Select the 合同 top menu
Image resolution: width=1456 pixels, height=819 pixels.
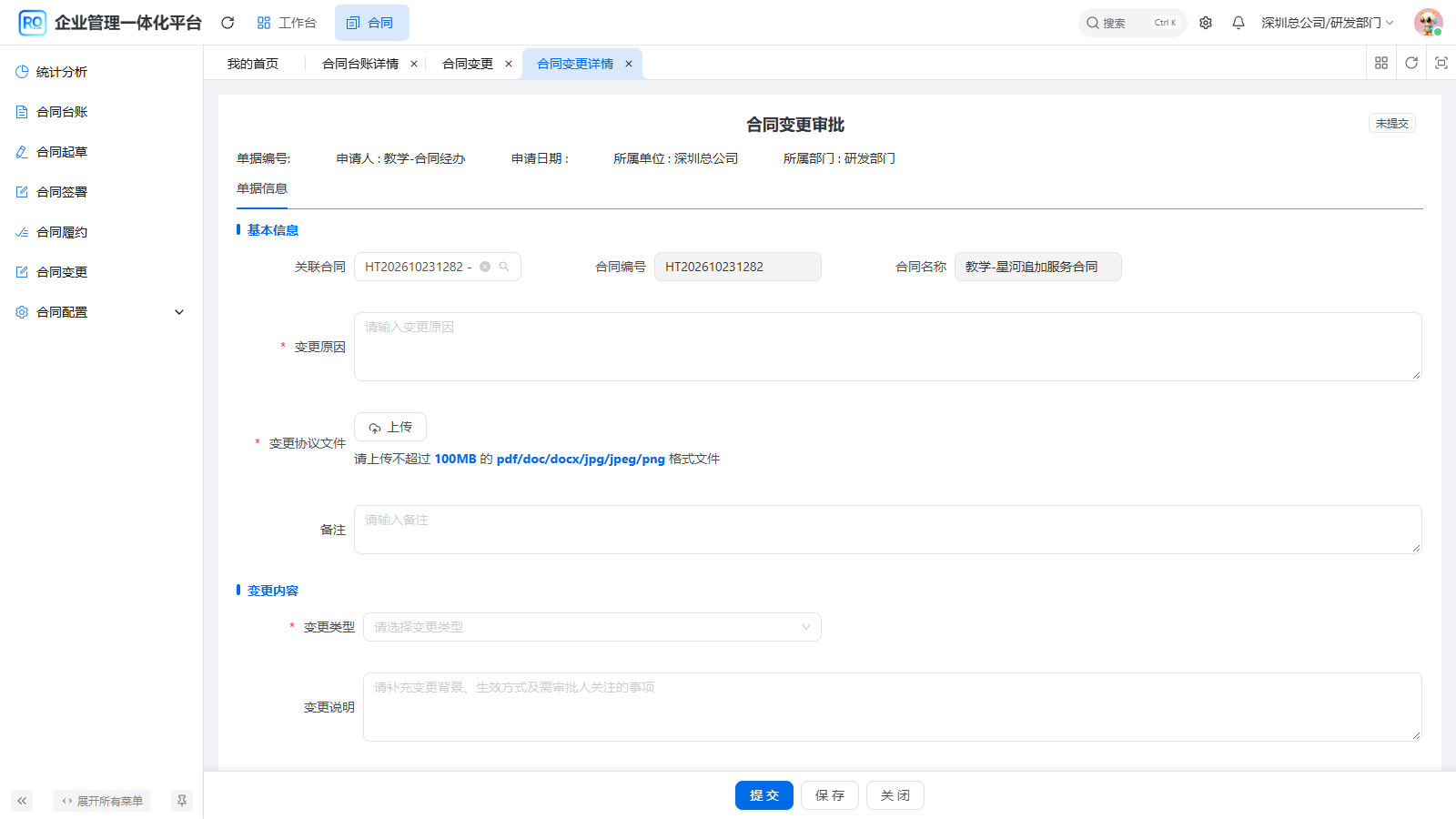(371, 23)
